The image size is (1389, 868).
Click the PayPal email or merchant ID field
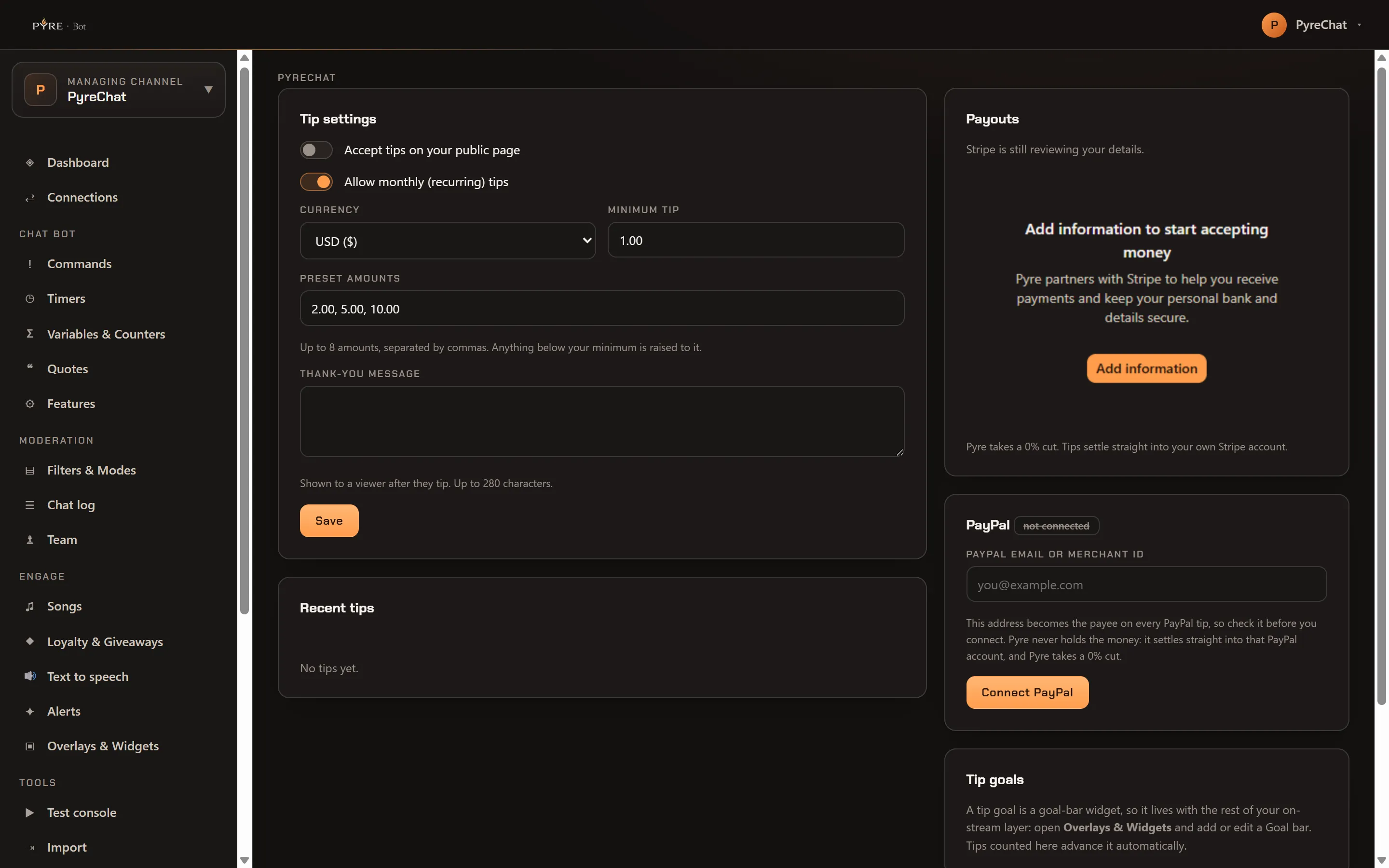coord(1146,584)
